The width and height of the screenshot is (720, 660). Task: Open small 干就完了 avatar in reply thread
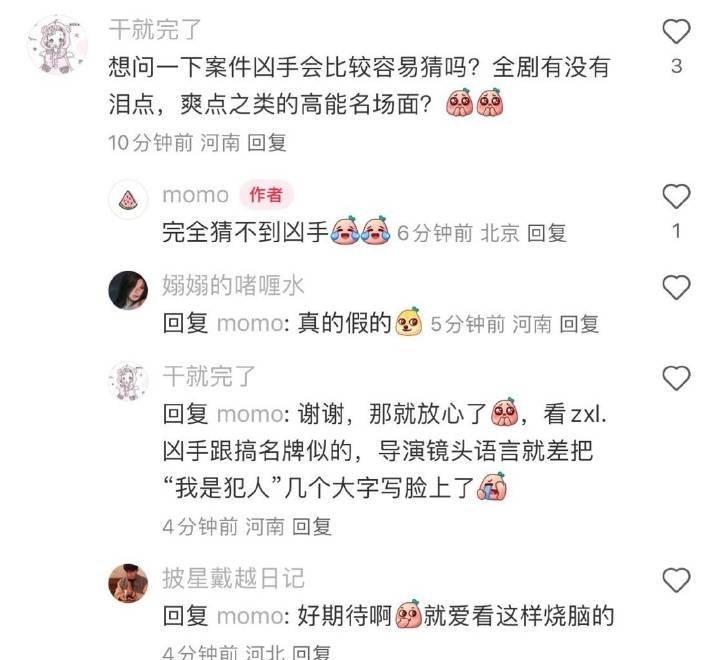click(x=128, y=381)
